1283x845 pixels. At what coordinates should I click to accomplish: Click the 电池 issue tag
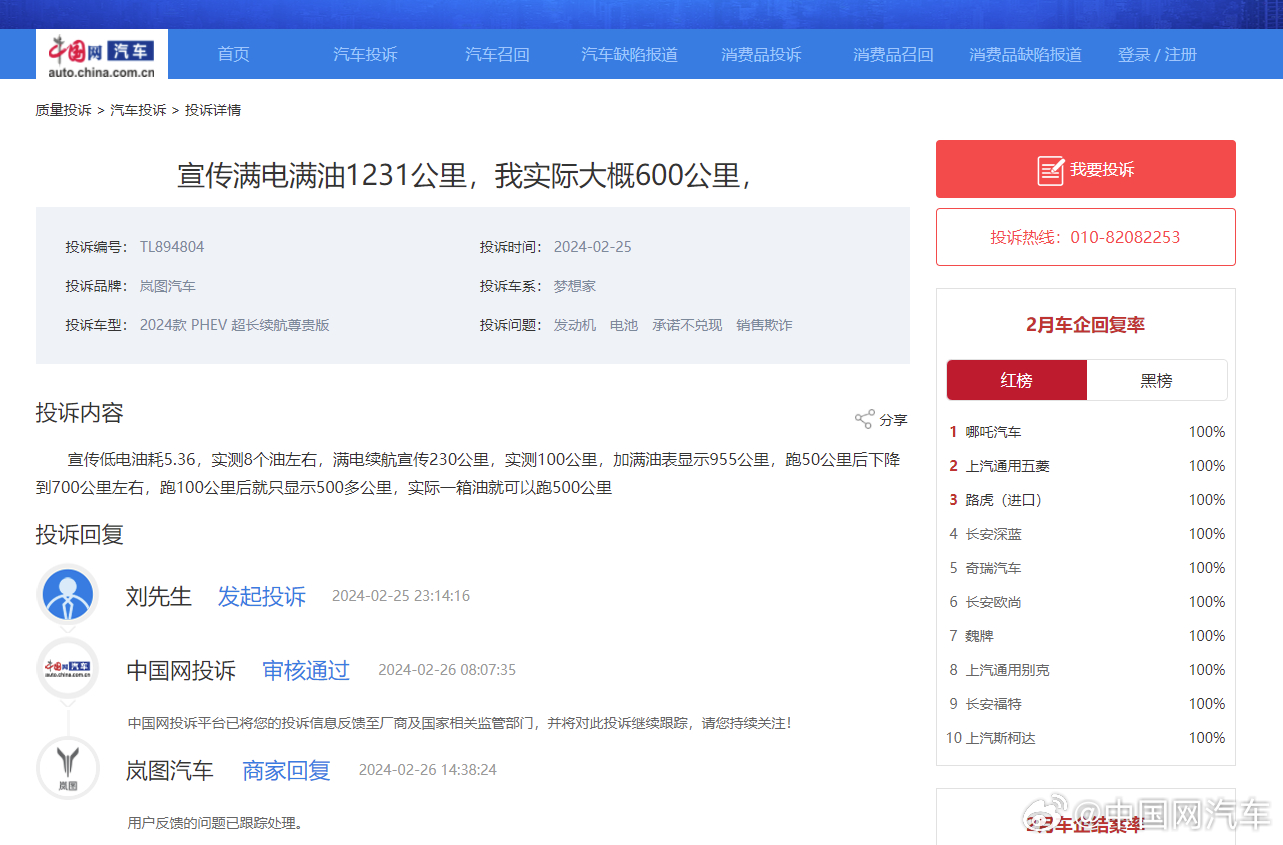pos(624,325)
